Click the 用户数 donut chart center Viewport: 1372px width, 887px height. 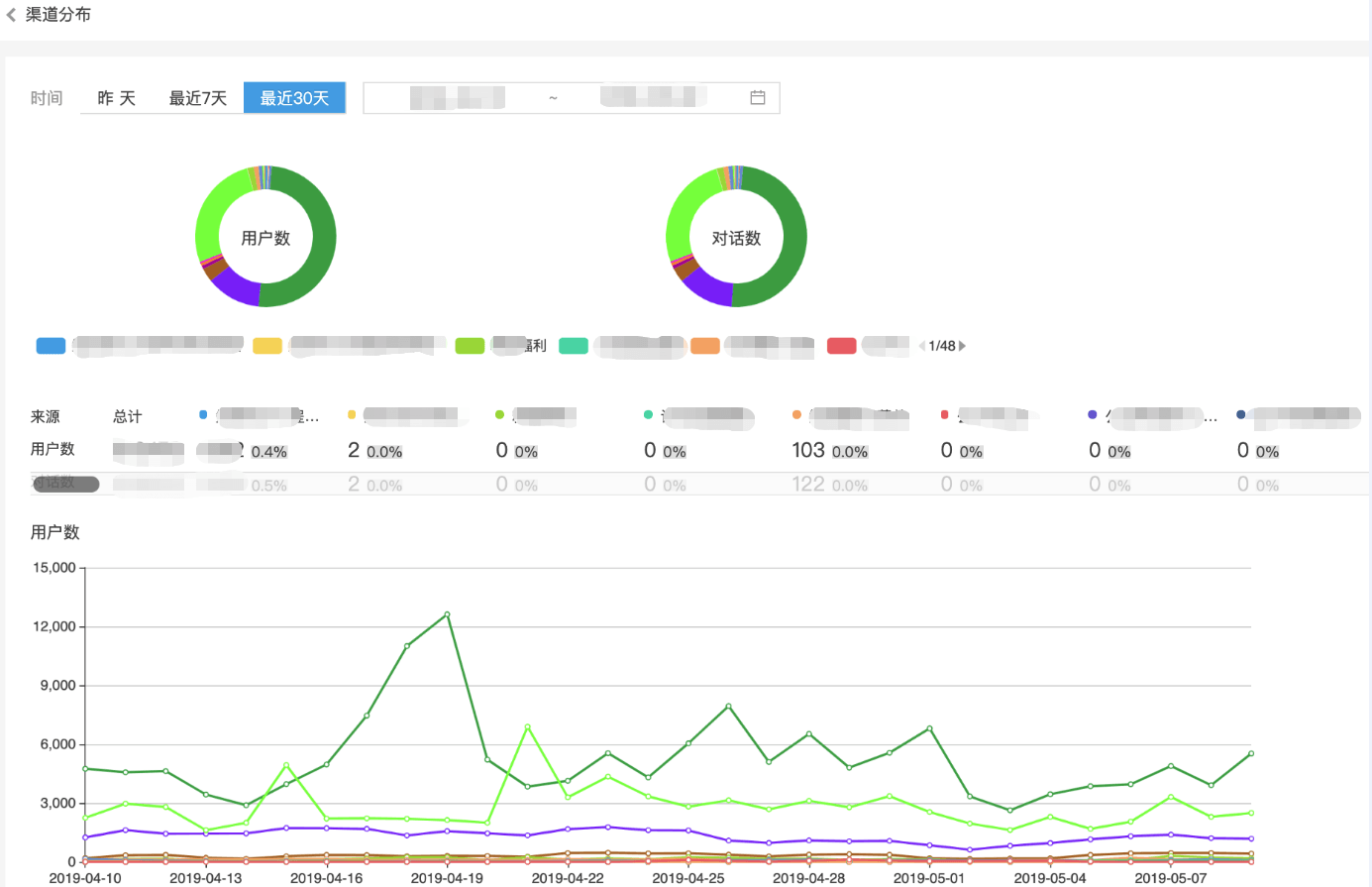tap(265, 238)
